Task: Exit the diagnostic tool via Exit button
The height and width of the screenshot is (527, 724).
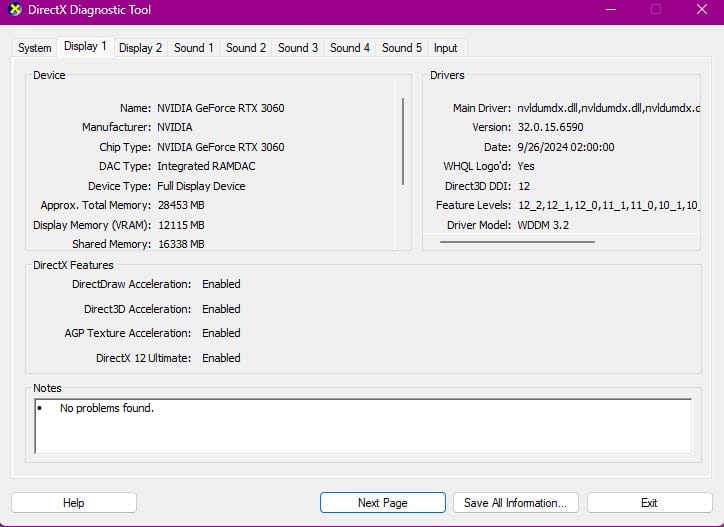Action: click(x=649, y=503)
